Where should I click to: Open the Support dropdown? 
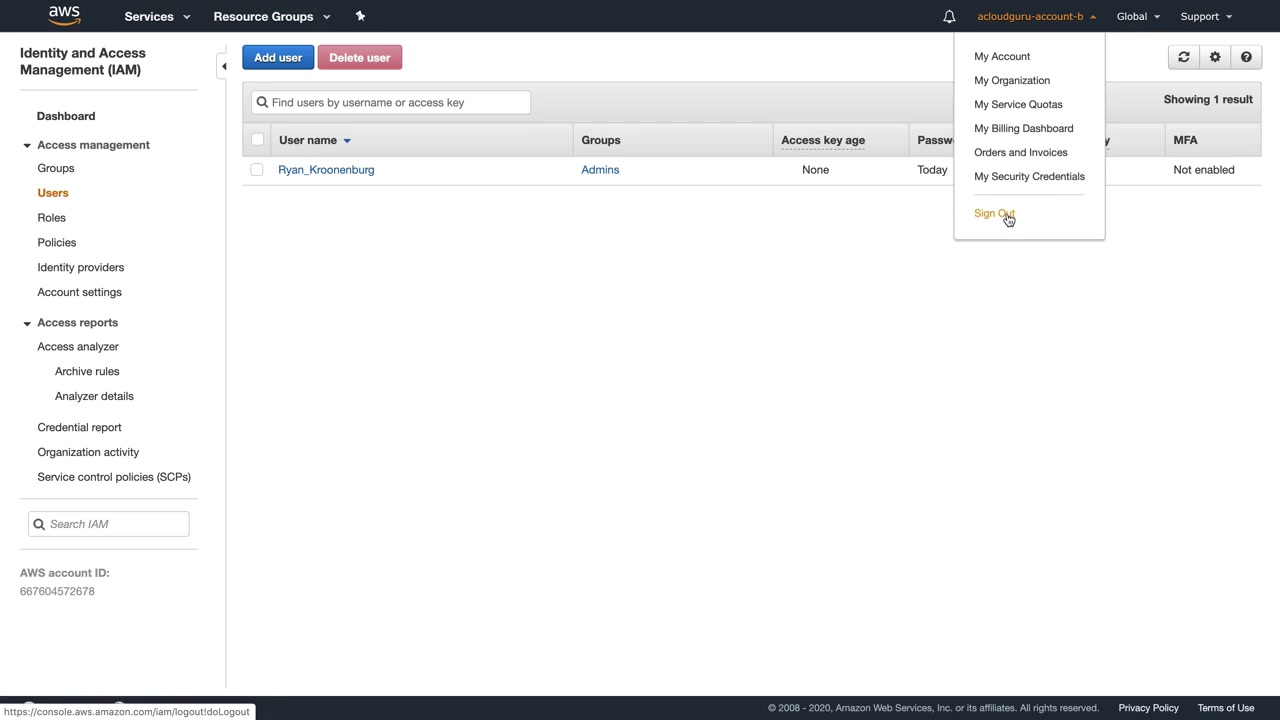point(1206,16)
